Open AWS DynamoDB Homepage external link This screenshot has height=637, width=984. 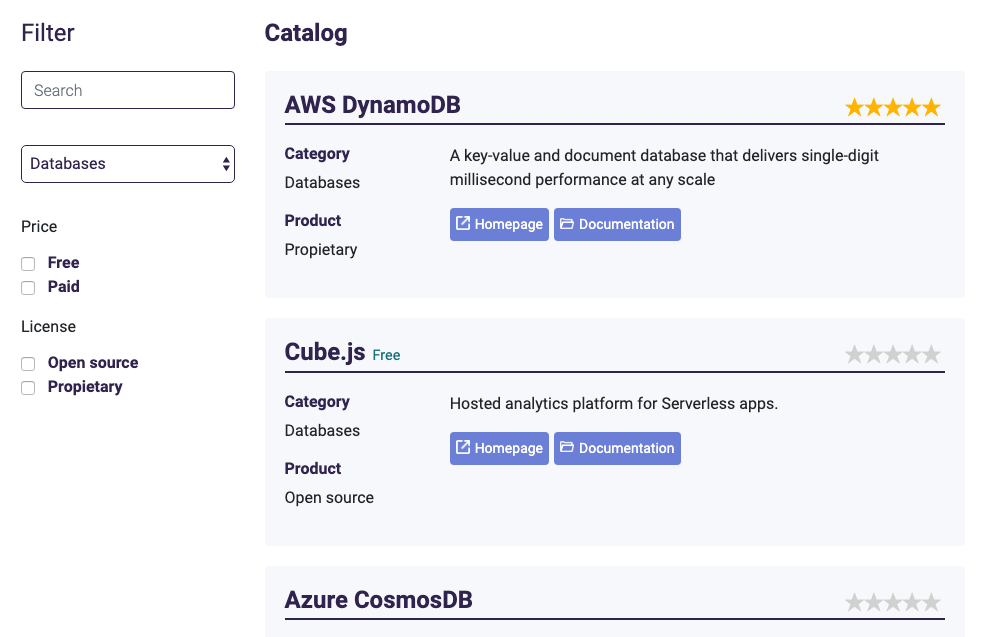[499, 224]
